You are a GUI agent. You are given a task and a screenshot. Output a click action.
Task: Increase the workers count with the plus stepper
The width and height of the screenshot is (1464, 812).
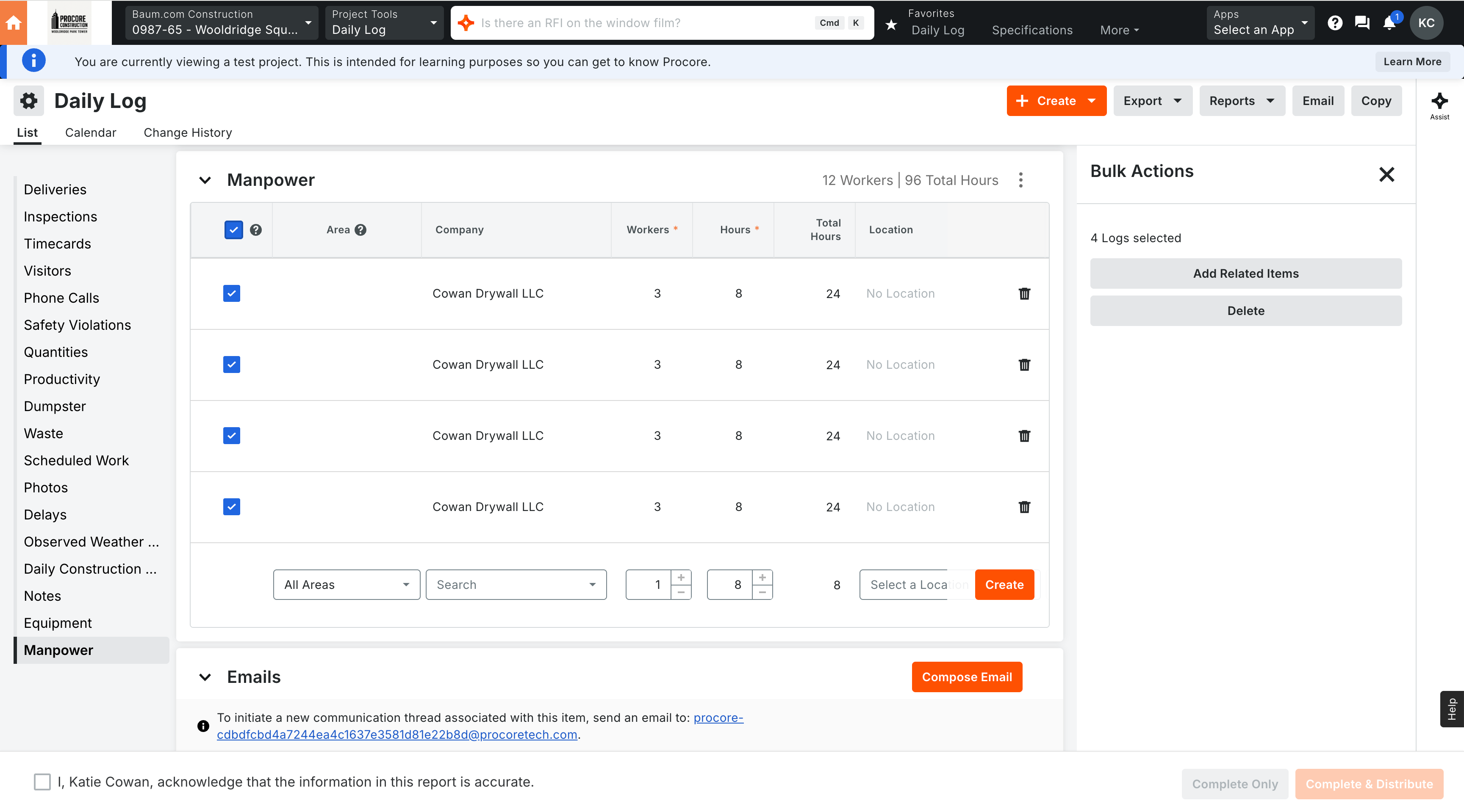pos(681,577)
